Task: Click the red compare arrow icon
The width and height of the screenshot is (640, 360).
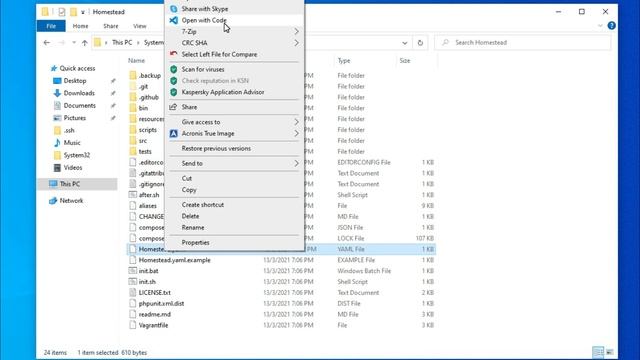Action: 173,54
